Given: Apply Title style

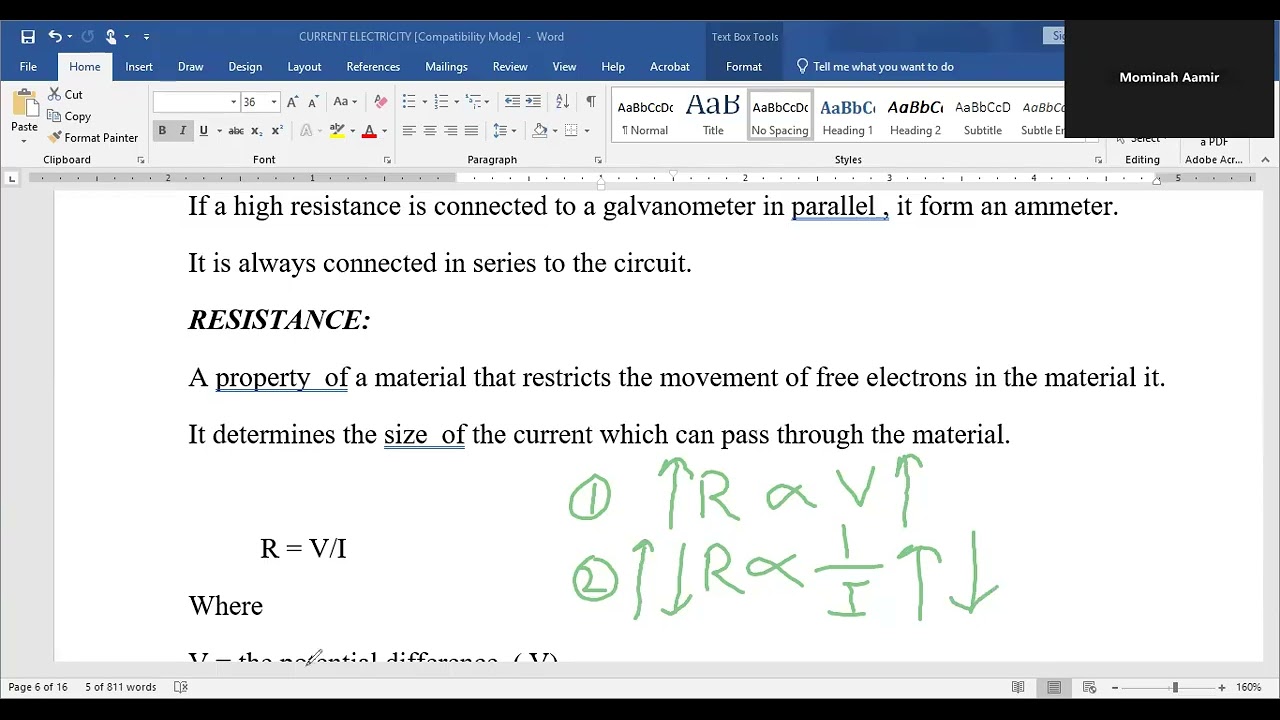Looking at the screenshot, I should [x=713, y=116].
